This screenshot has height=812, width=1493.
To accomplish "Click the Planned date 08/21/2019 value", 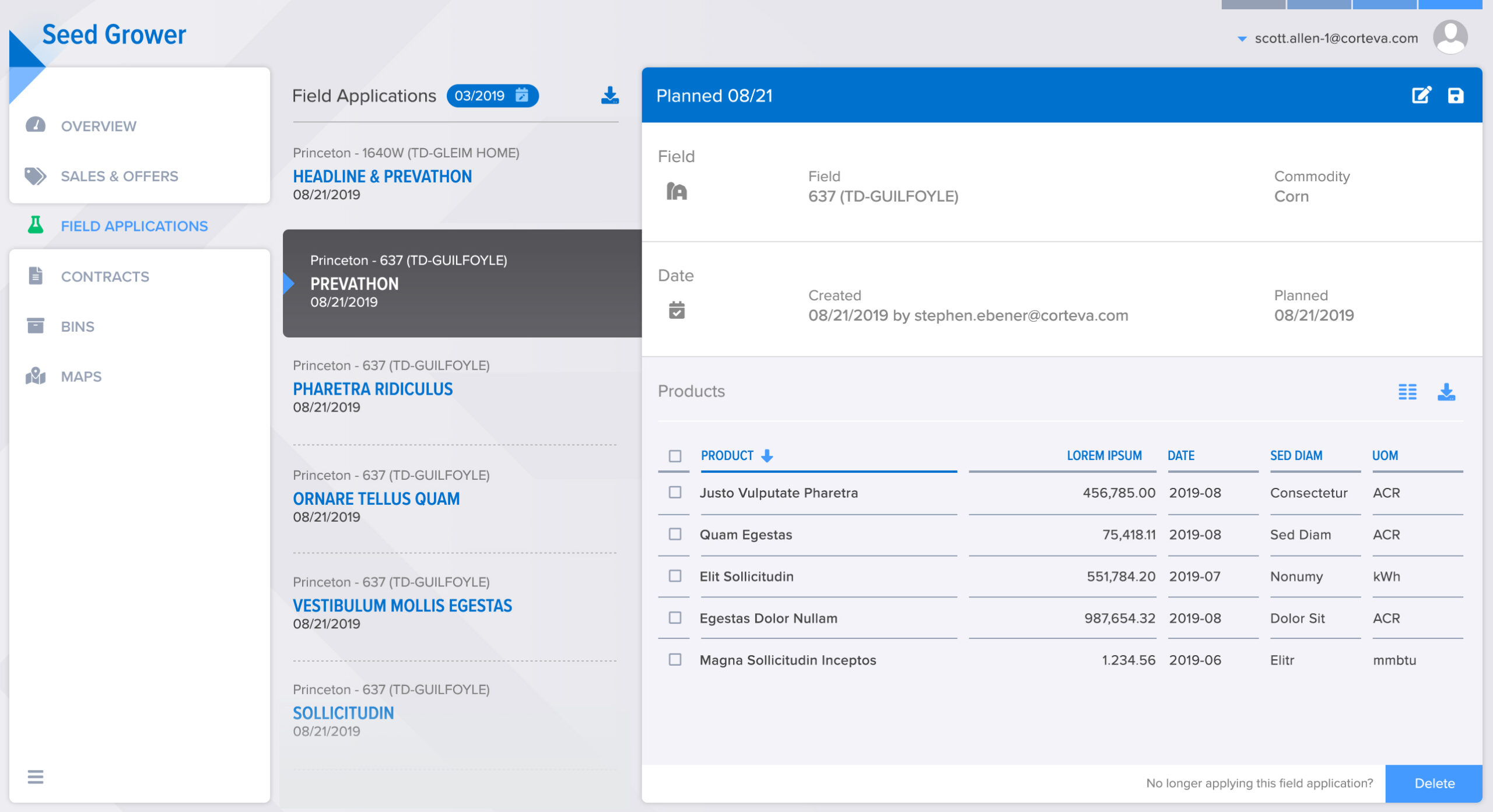I will [x=1314, y=315].
